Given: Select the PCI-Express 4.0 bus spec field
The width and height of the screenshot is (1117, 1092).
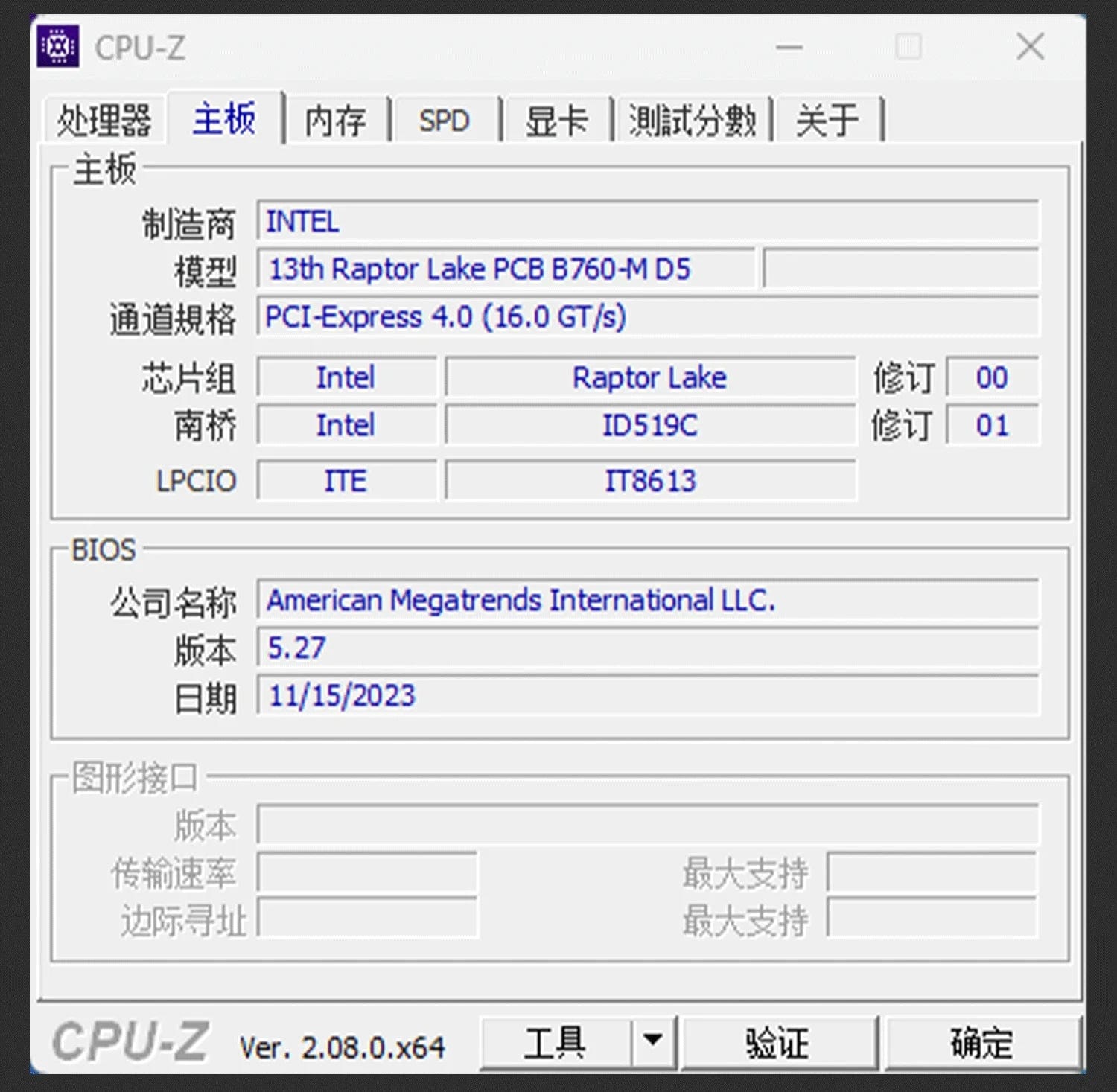Looking at the screenshot, I should pos(646,317).
